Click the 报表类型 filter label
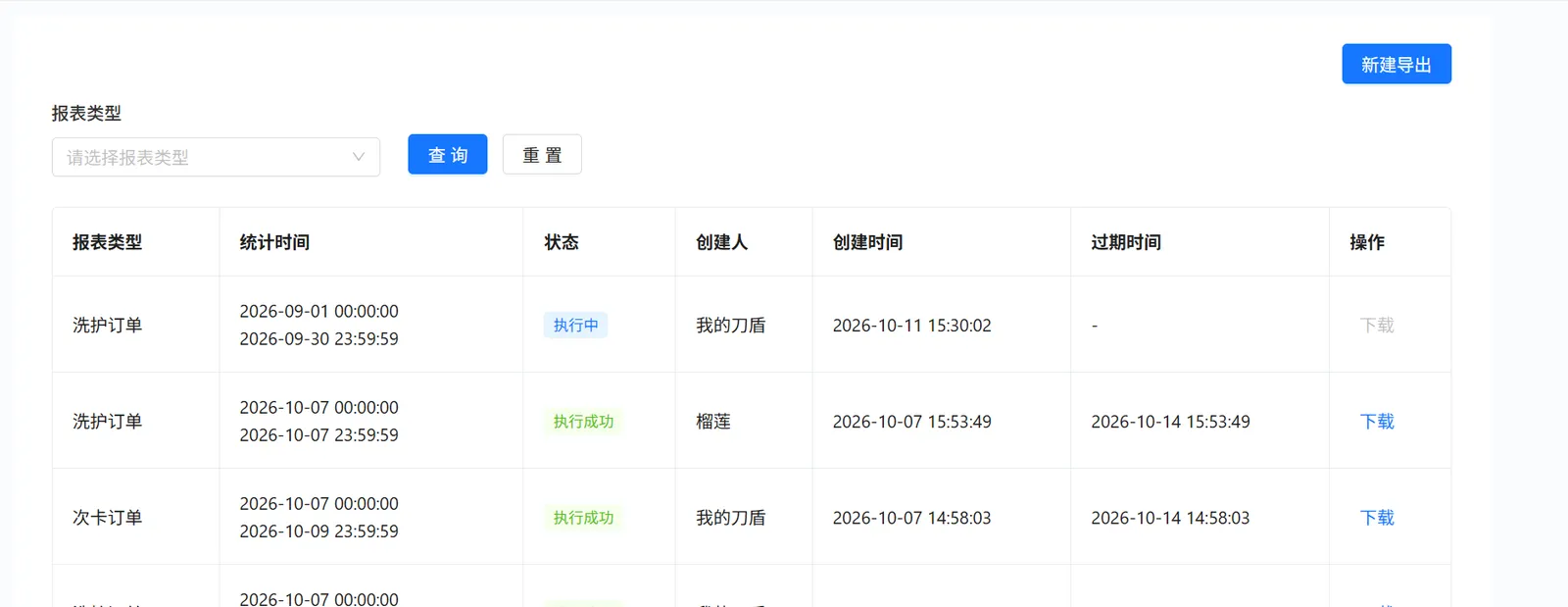Viewport: 1568px width, 607px height. (86, 114)
